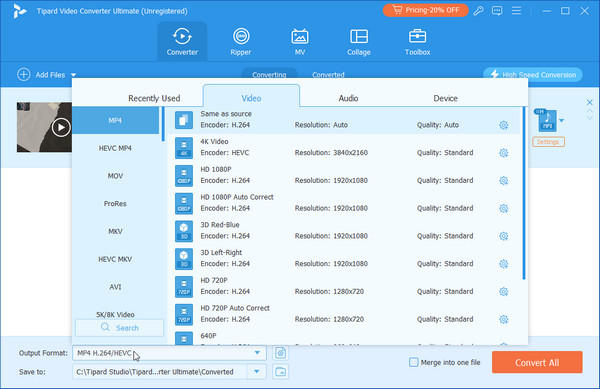This screenshot has width=600, height=389.
Task: Click the Save to path field
Action: pos(160,371)
